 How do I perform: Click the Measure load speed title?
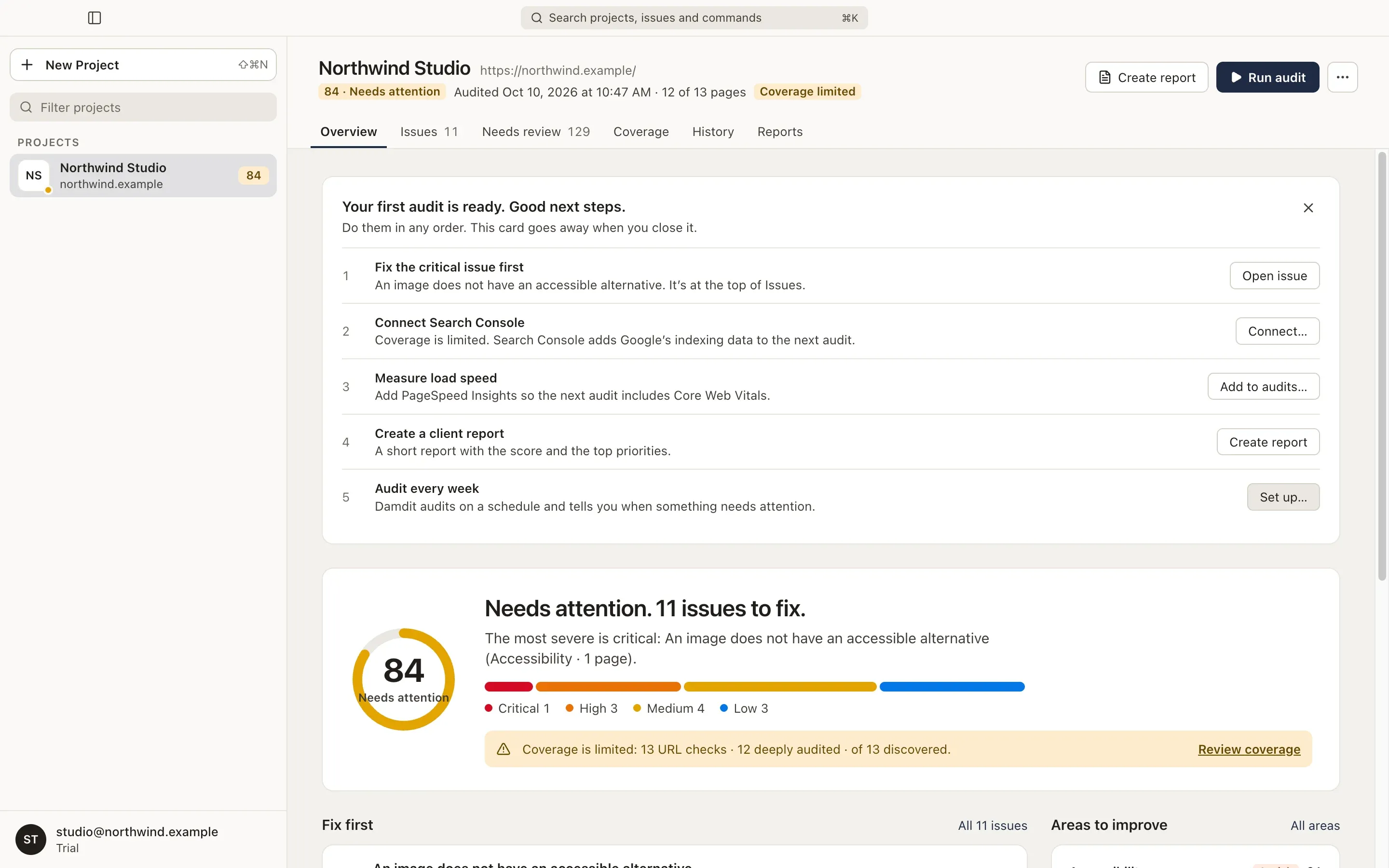[436, 379]
